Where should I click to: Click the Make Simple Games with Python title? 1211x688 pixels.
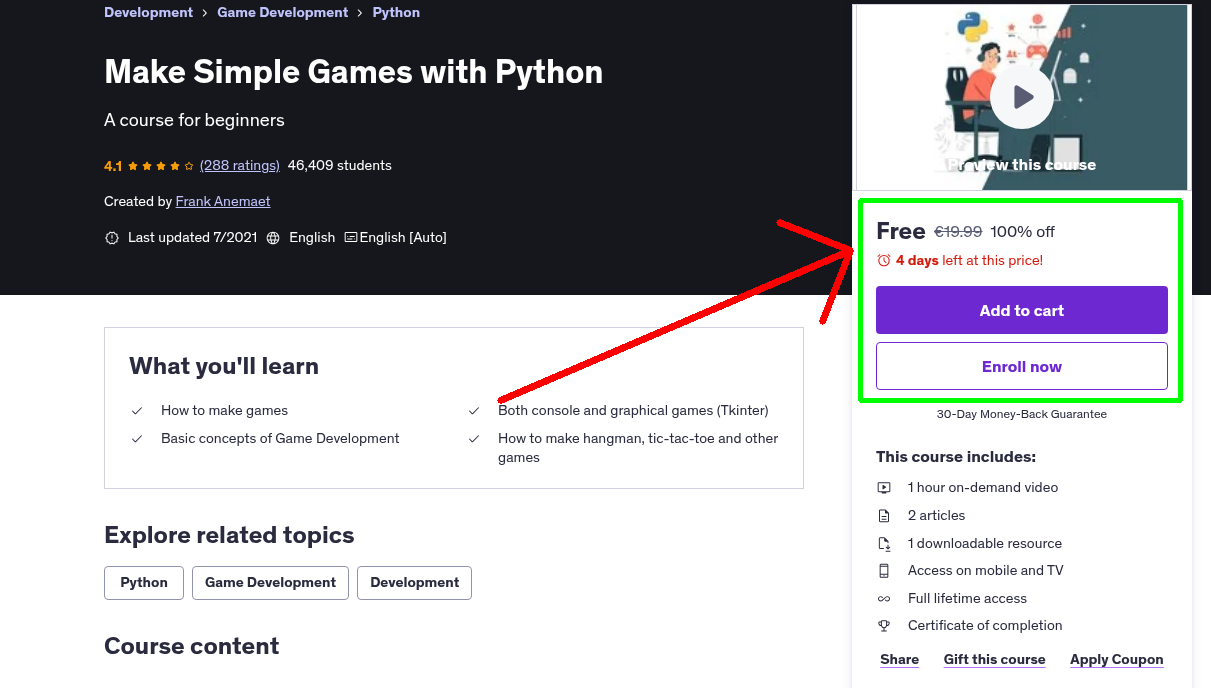(x=354, y=72)
